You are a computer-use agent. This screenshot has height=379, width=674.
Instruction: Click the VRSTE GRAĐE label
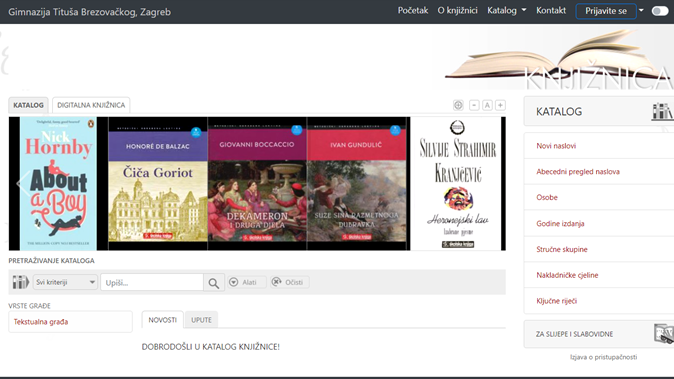[x=29, y=306]
